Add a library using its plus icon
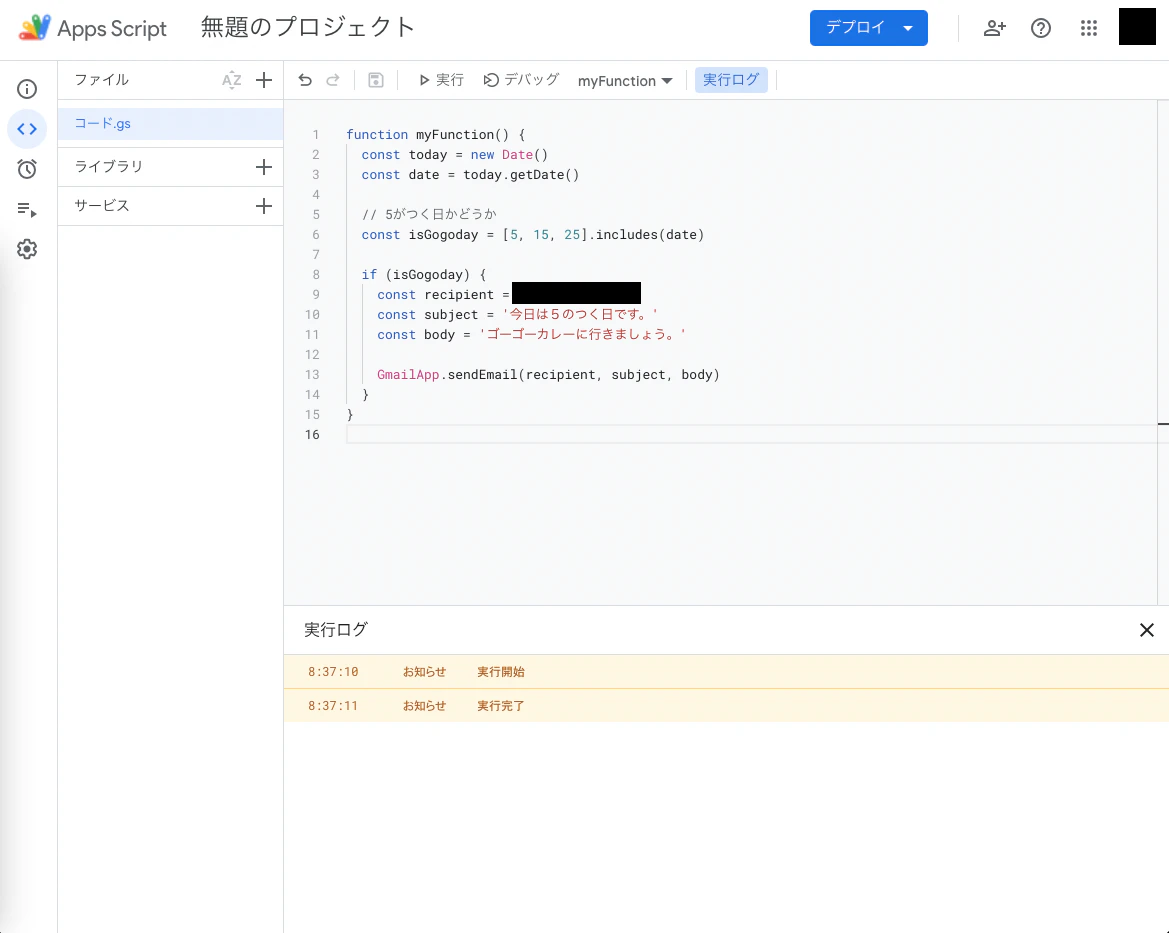Viewport: 1169px width, 933px height. [263, 166]
